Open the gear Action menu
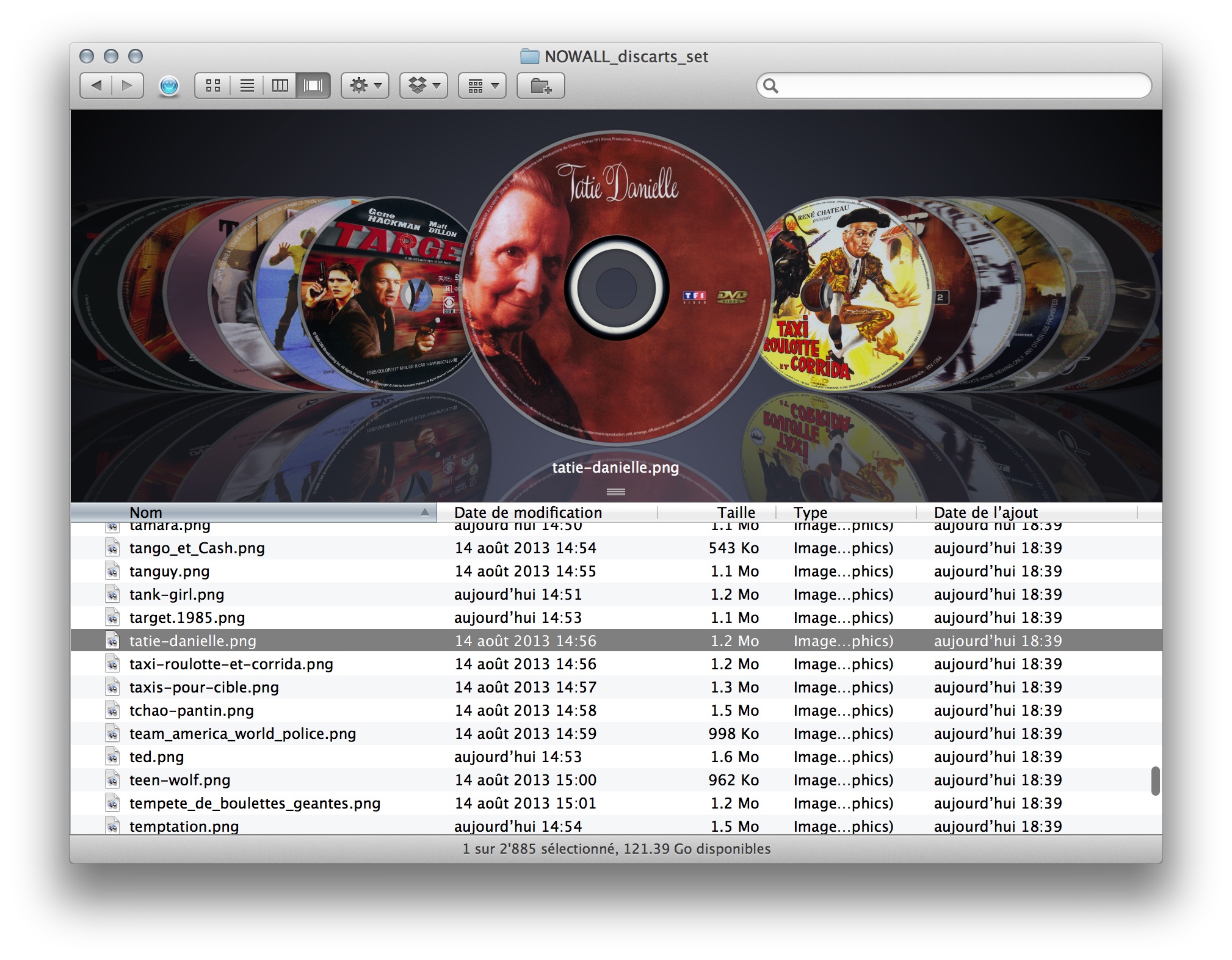This screenshot has width=1232, height=960. [365, 85]
